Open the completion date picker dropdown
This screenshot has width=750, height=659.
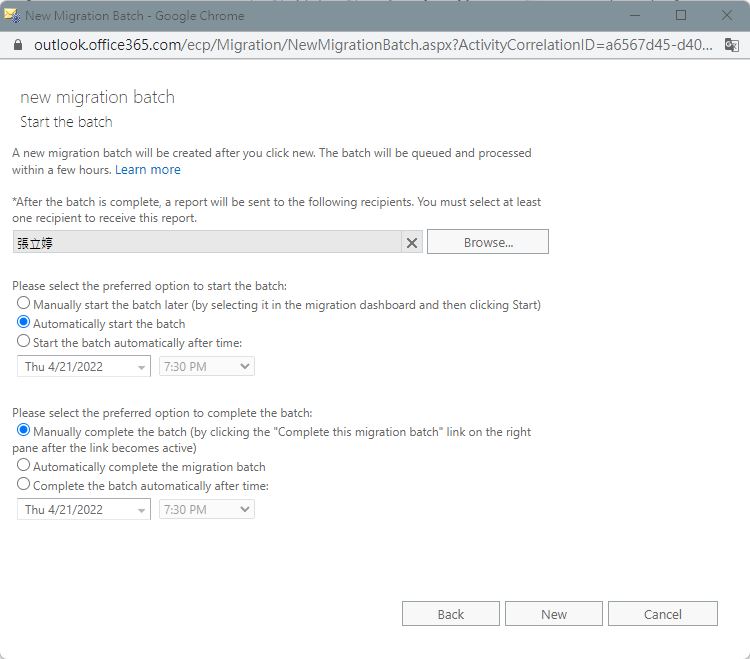coord(84,509)
